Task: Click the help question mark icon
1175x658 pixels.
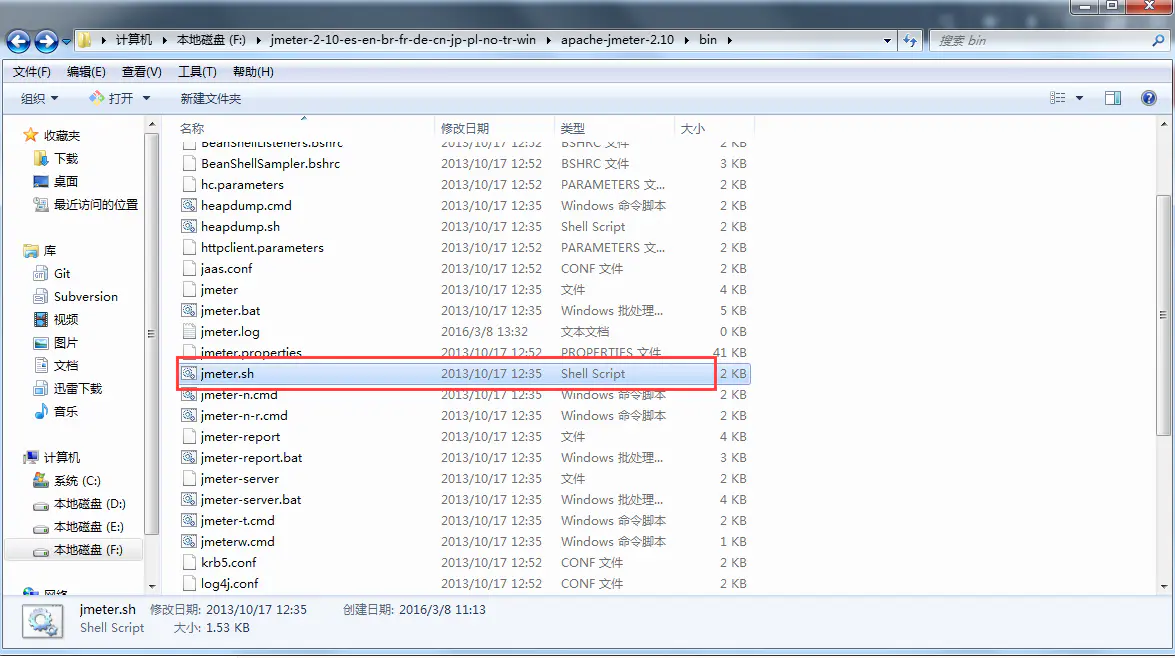Action: (1149, 98)
